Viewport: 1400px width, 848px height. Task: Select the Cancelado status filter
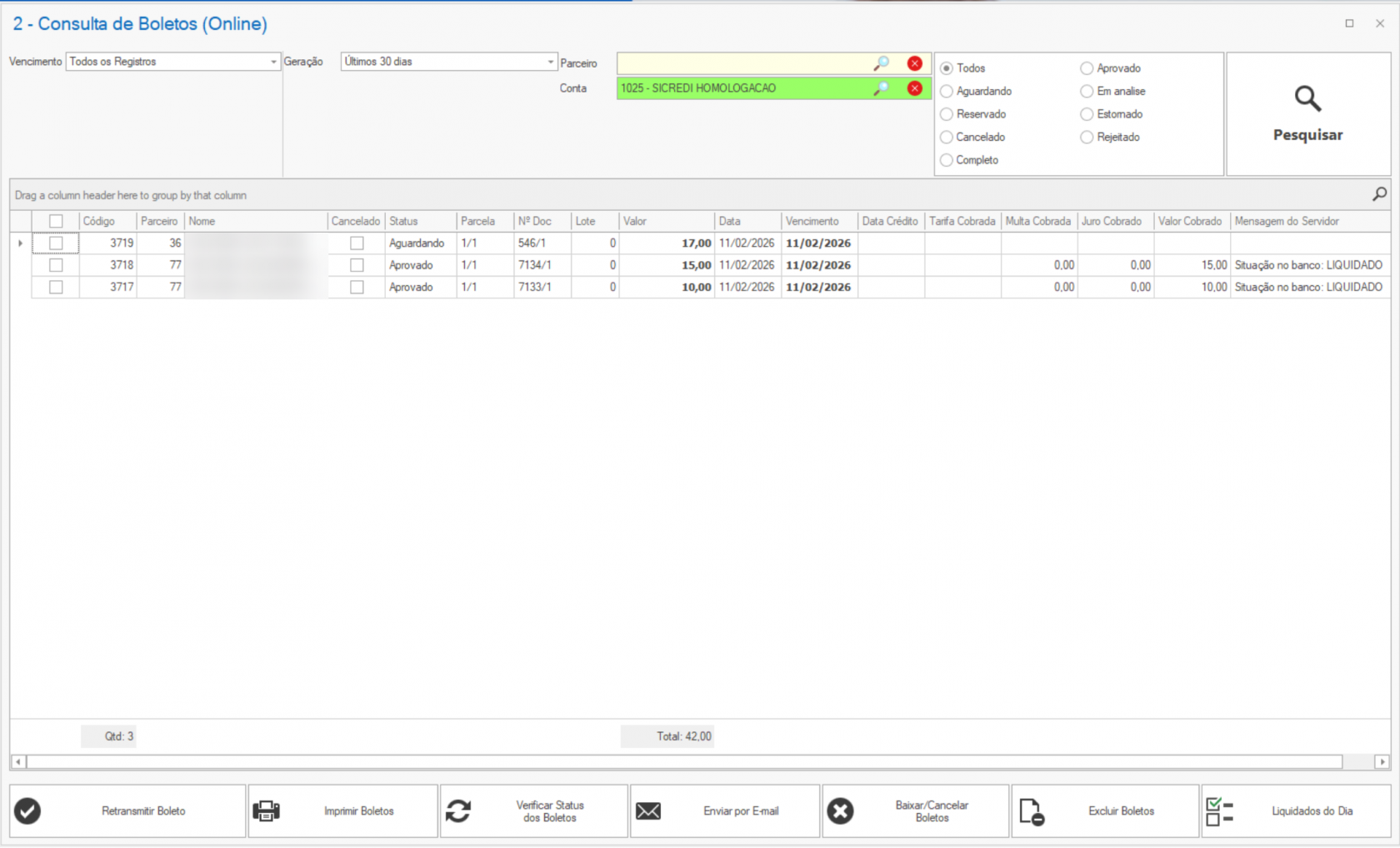pyautogui.click(x=947, y=137)
